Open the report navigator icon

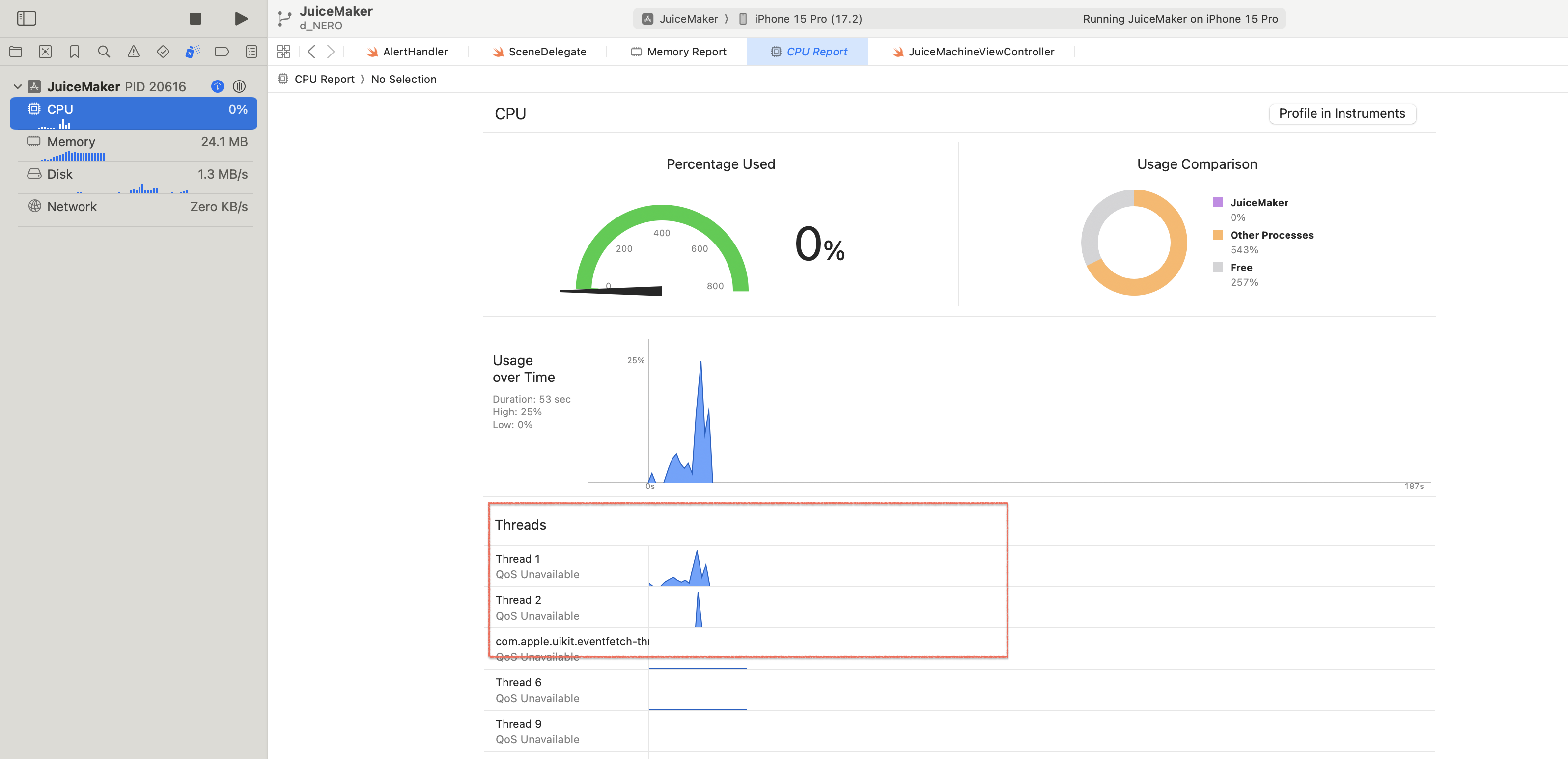[252, 52]
